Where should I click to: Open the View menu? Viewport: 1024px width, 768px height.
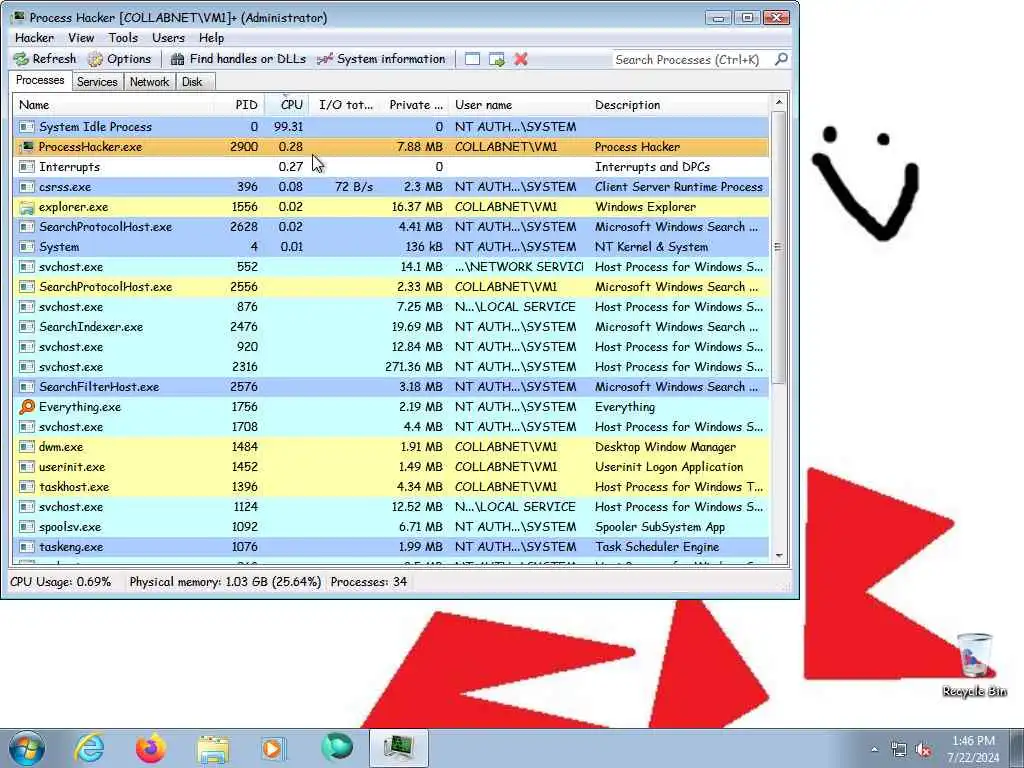click(81, 38)
